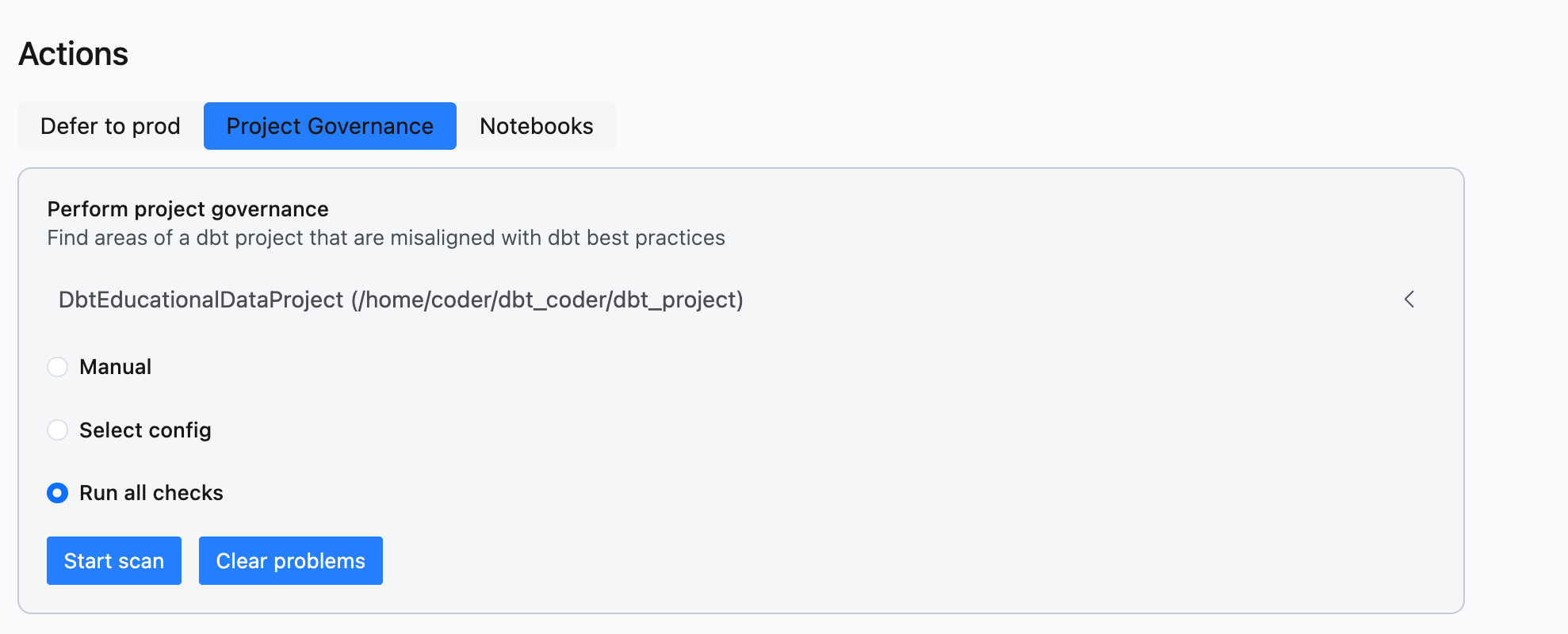1568x634 pixels.
Task: Click the Run all checks label text
Action: [151, 493]
